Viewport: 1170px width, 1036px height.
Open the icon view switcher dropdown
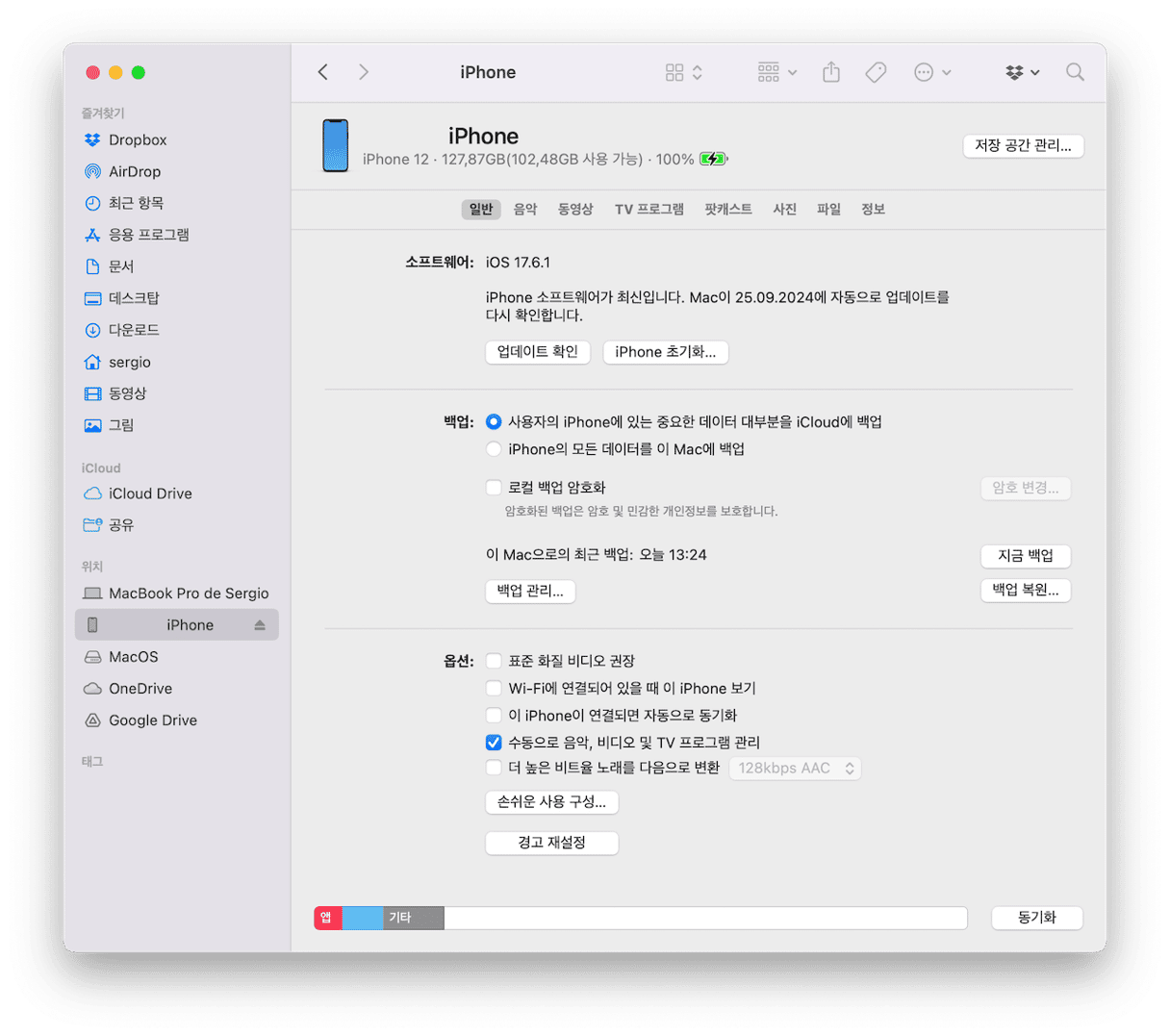pos(684,72)
